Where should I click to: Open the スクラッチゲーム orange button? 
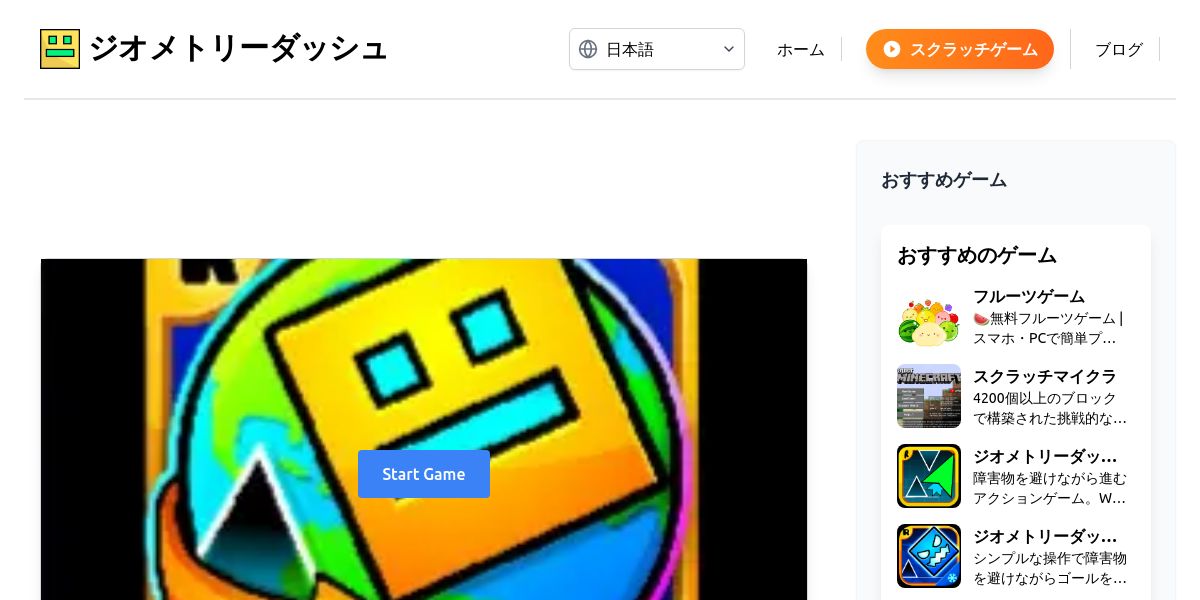point(960,49)
